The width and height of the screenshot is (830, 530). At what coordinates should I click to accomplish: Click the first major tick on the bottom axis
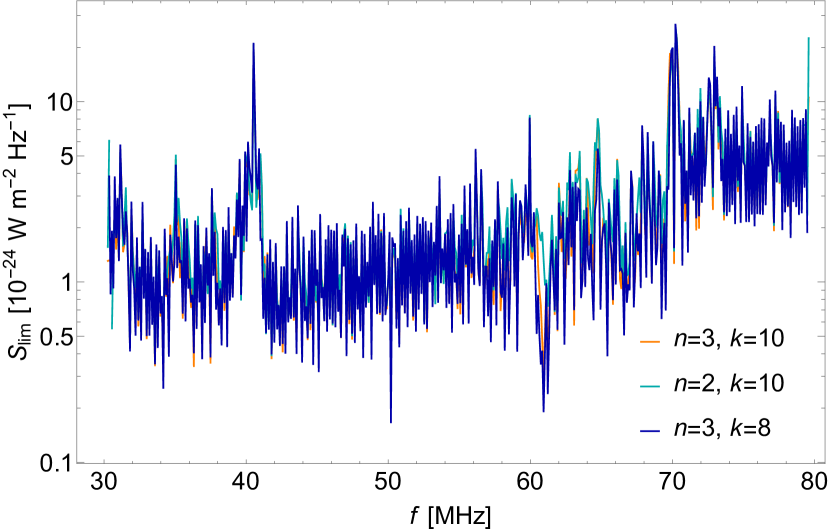104,461
